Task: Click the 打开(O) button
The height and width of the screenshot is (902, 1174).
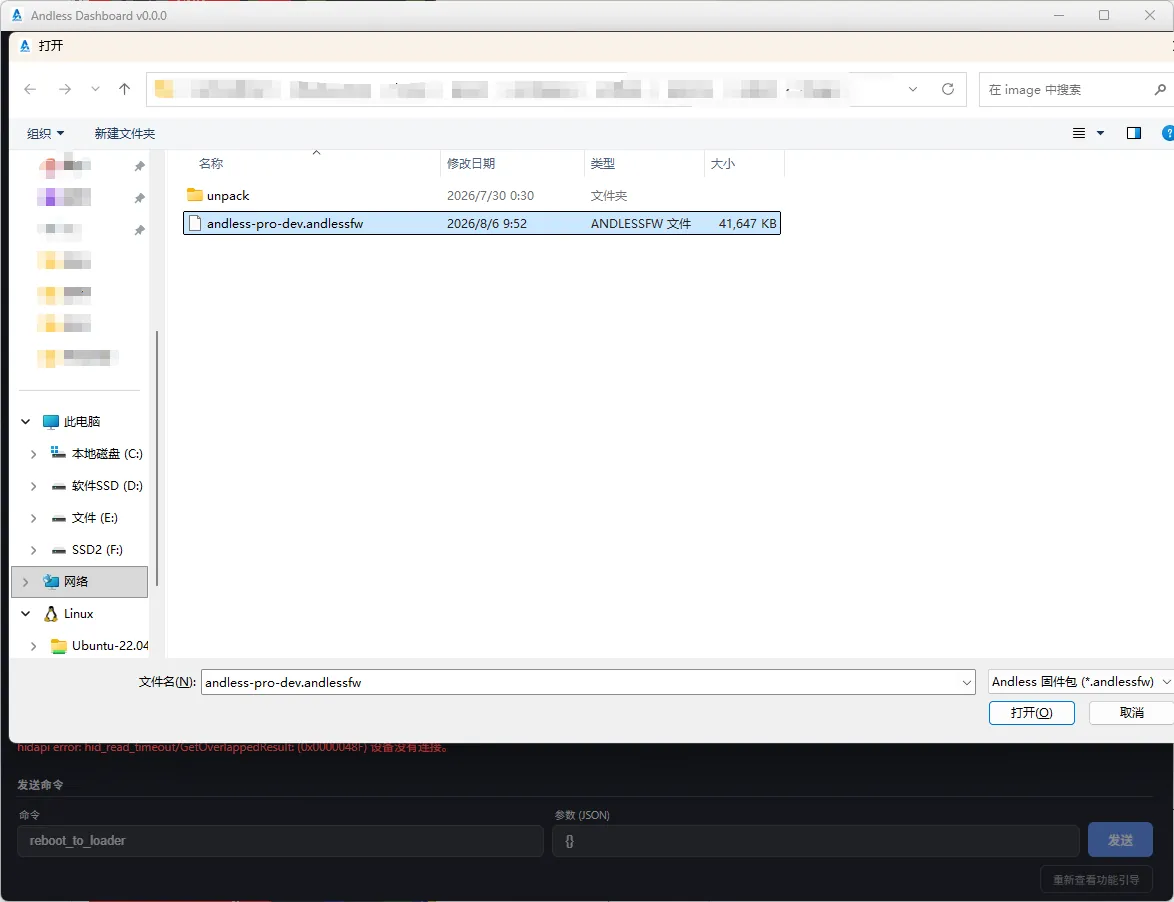Action: (1031, 713)
